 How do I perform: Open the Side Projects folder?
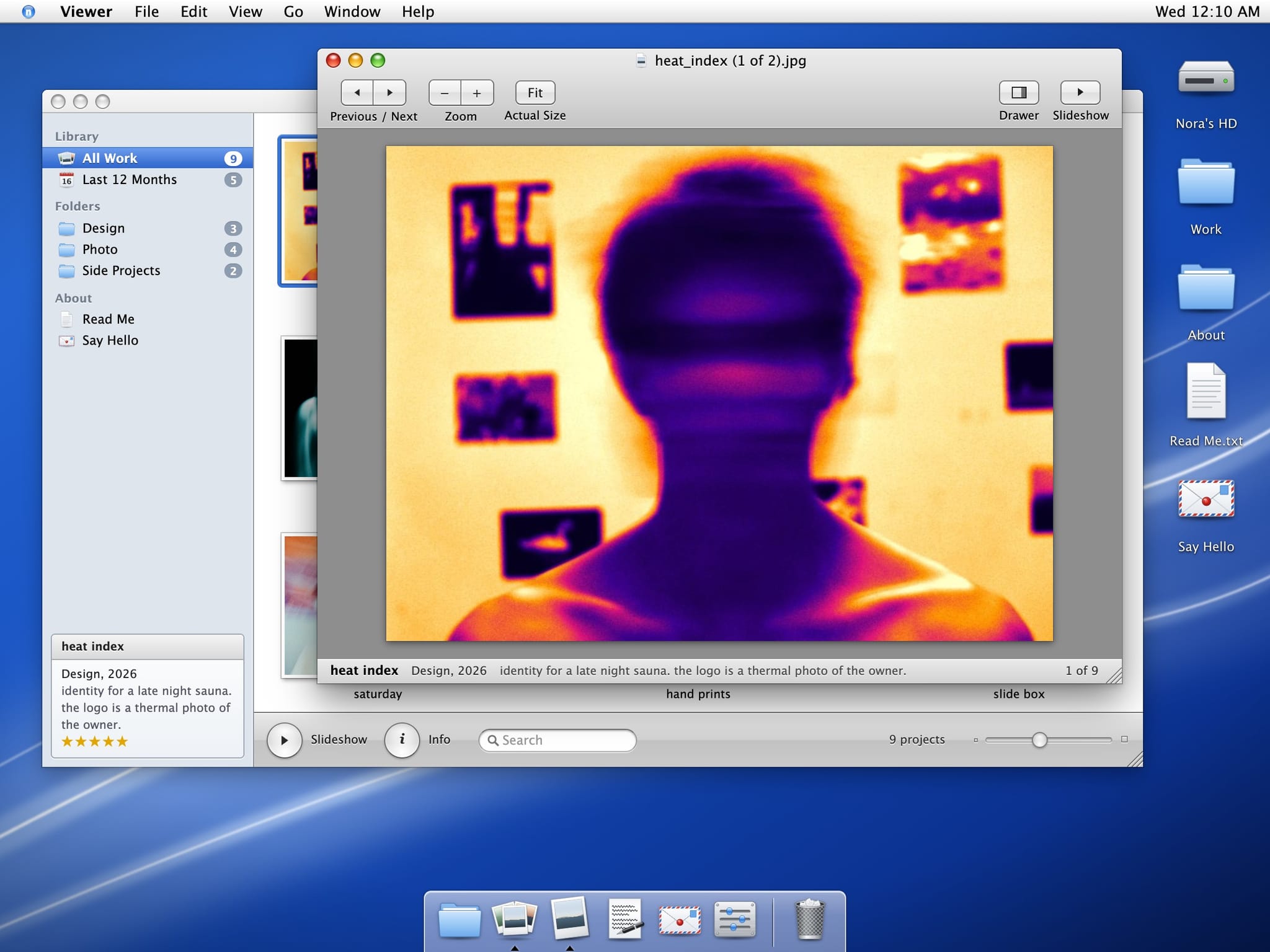[x=148, y=270]
